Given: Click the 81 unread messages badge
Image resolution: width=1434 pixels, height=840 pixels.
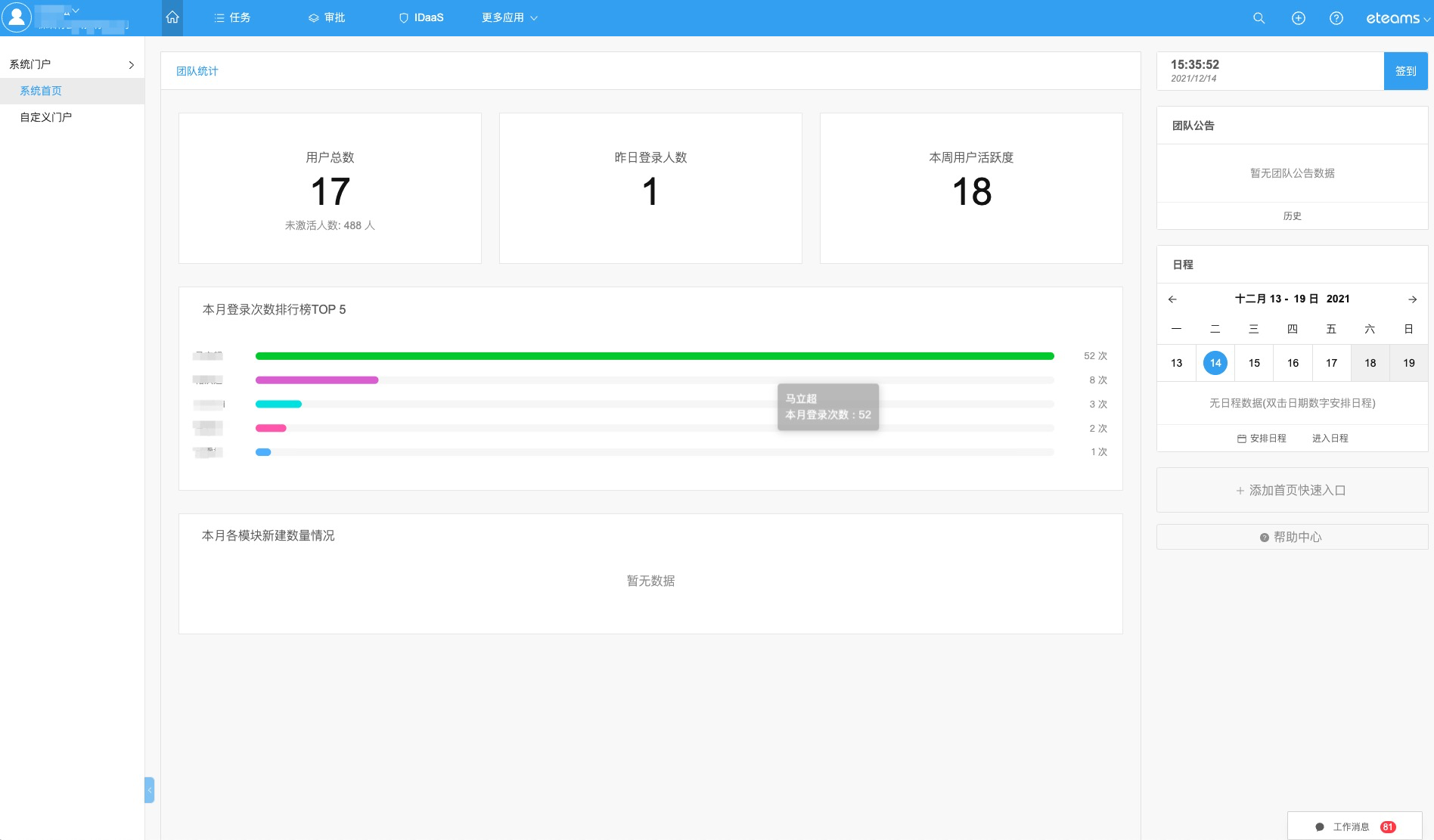Looking at the screenshot, I should tap(1388, 827).
